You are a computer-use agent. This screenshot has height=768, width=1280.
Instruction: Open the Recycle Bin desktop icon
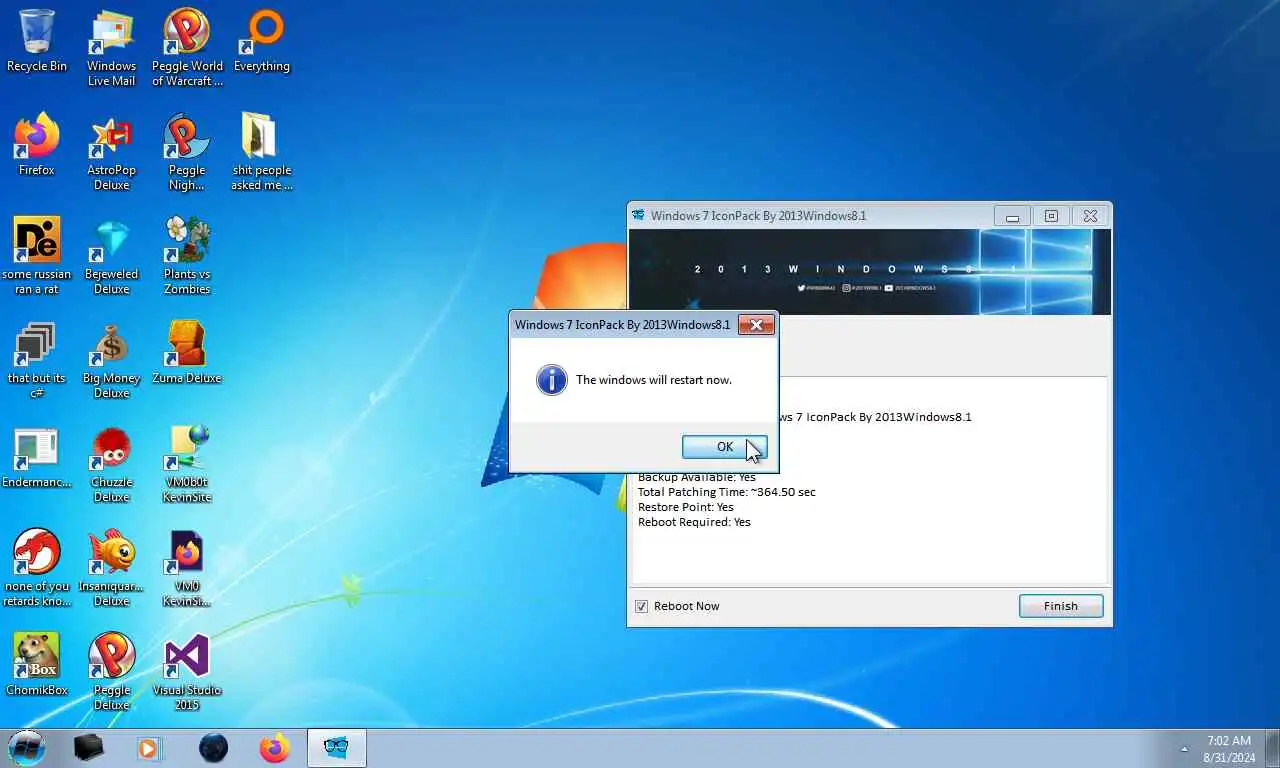coord(37,41)
